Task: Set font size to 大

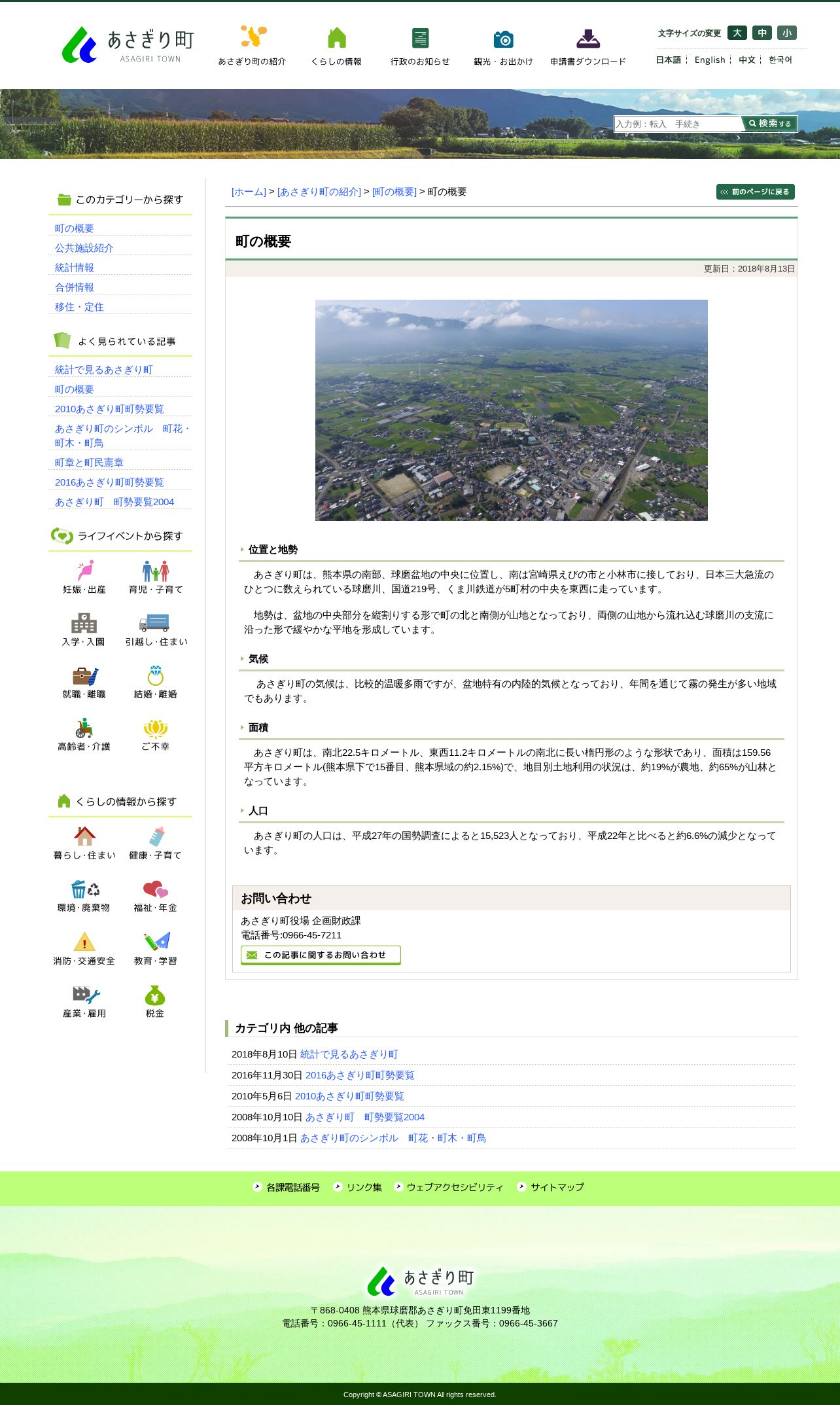Action: click(x=737, y=33)
